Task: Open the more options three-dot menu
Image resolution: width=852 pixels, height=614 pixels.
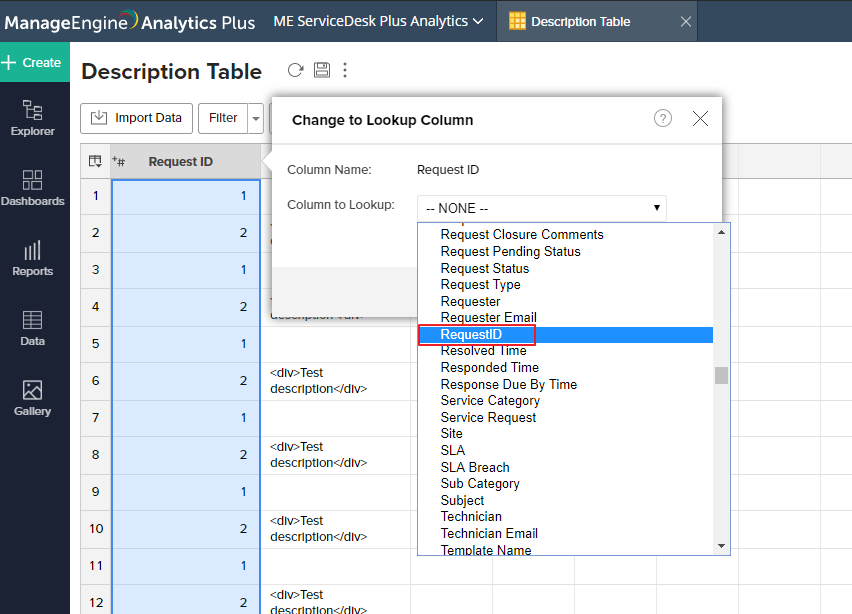Action: (345, 70)
